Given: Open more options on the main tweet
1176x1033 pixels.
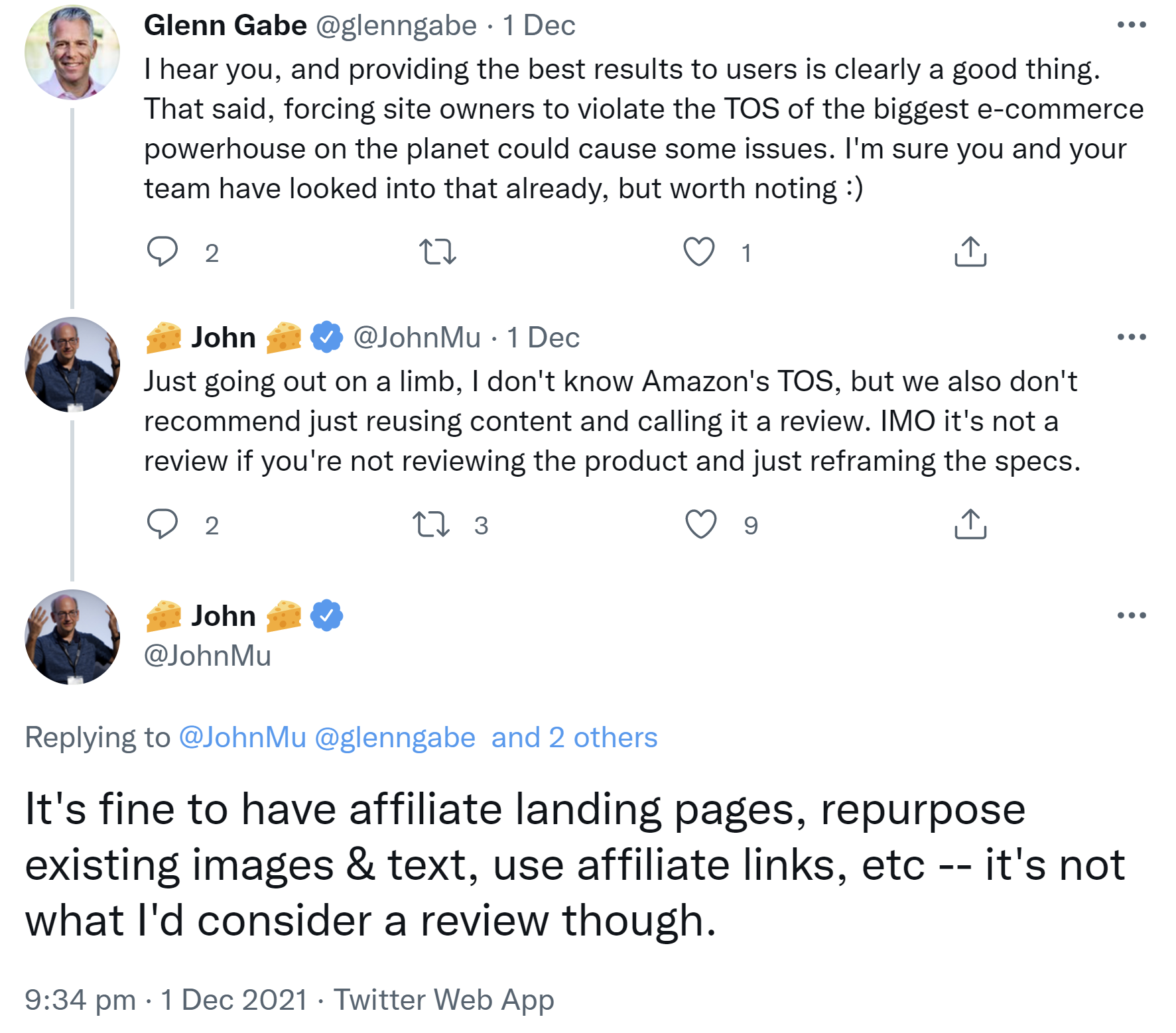Looking at the screenshot, I should (1131, 615).
